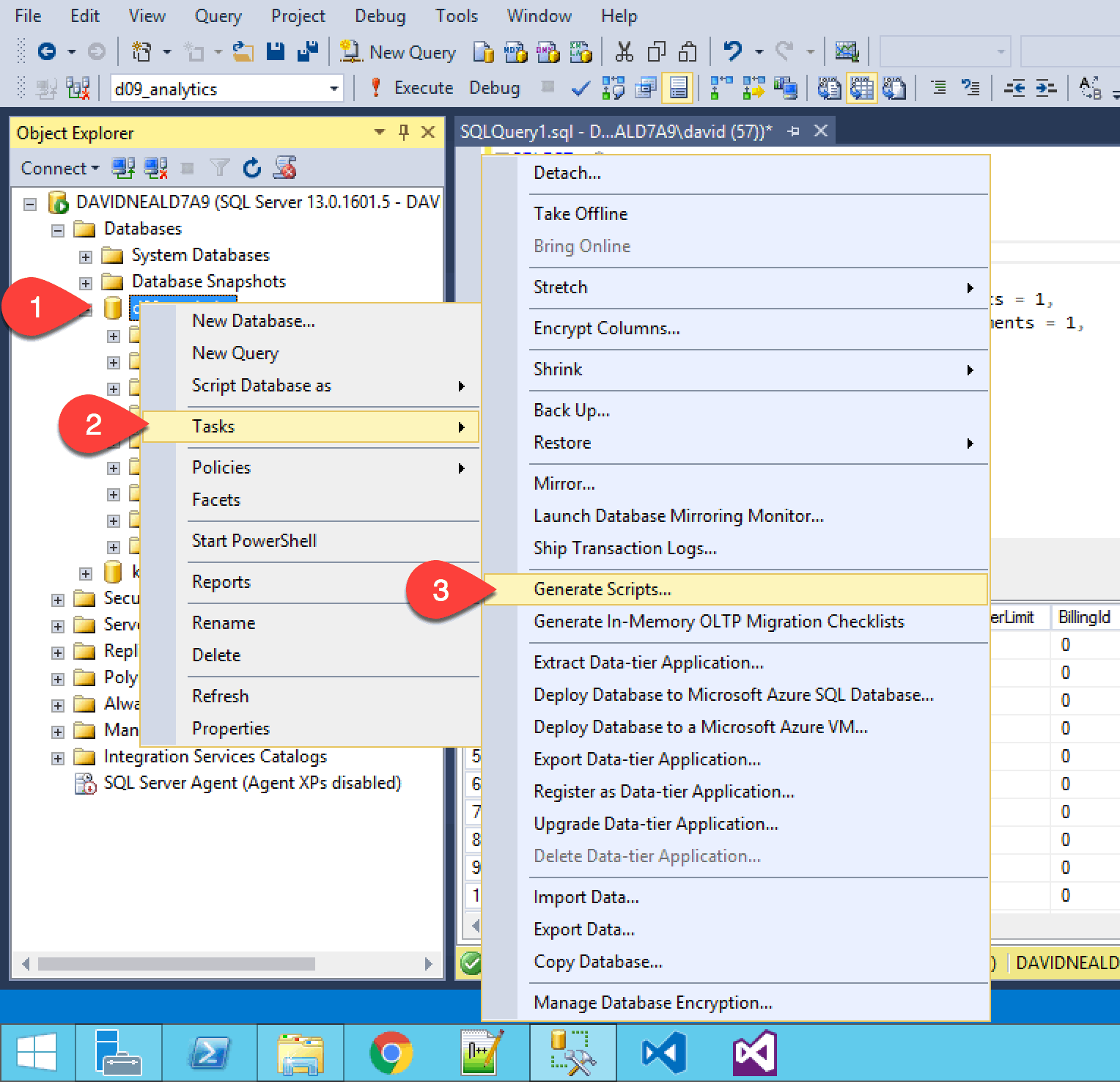Screen dimensions: 1120x1082
Task: Open the New Project dropdown arrow
Action: click(167, 51)
